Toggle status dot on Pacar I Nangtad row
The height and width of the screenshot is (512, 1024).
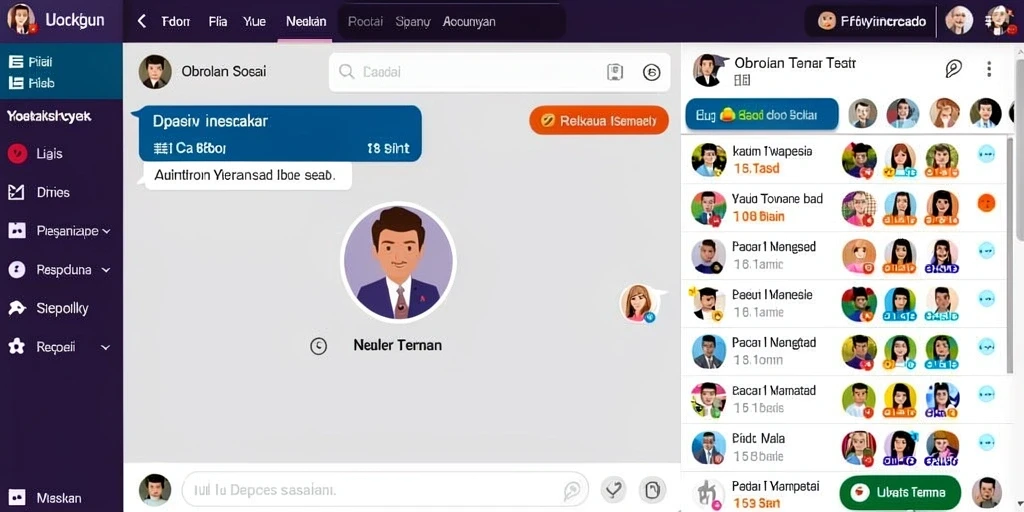tap(986, 345)
